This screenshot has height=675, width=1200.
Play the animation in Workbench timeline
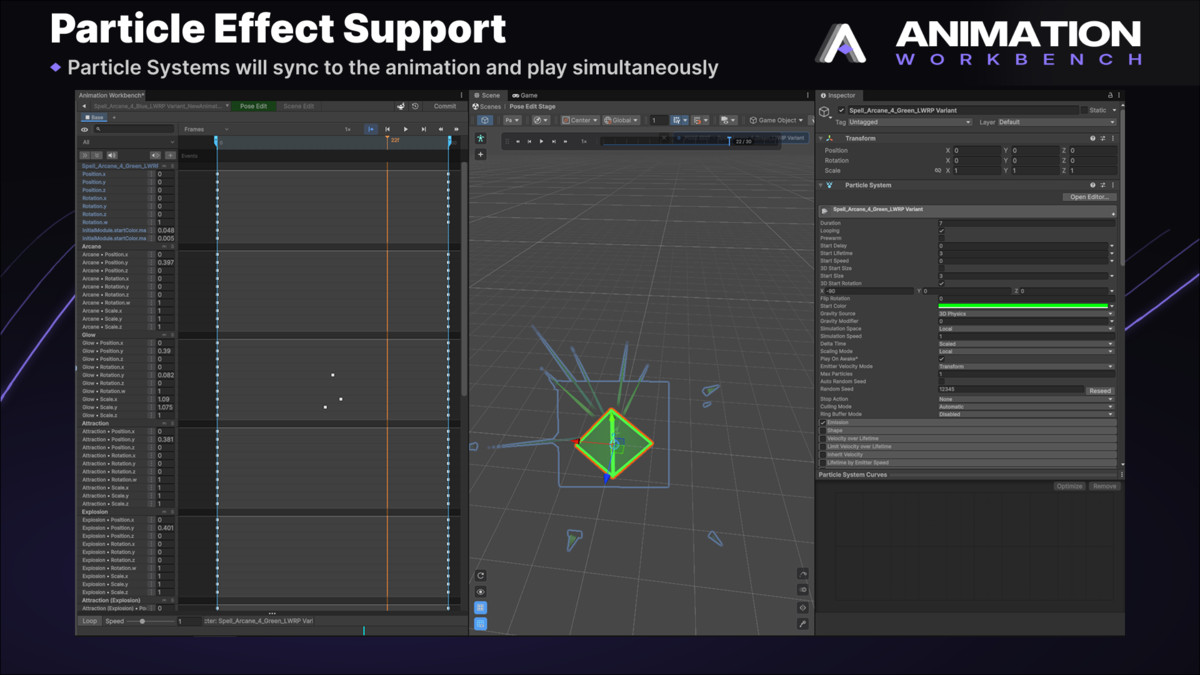pyautogui.click(x=405, y=129)
